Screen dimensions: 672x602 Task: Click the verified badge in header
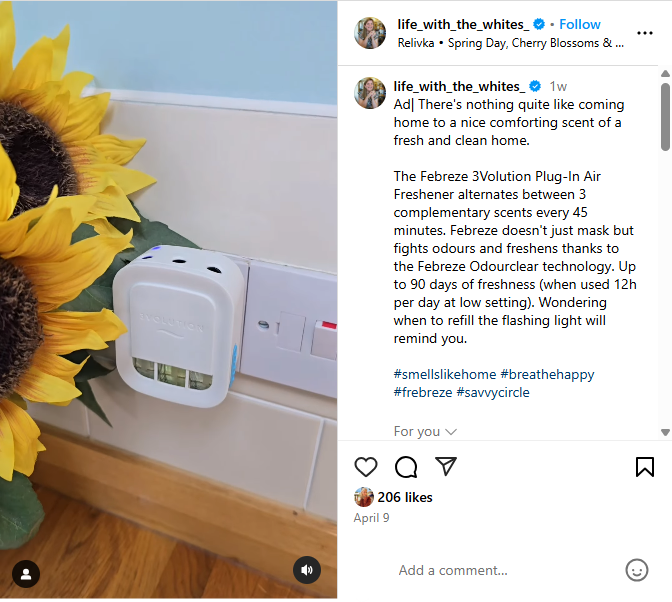click(x=539, y=24)
